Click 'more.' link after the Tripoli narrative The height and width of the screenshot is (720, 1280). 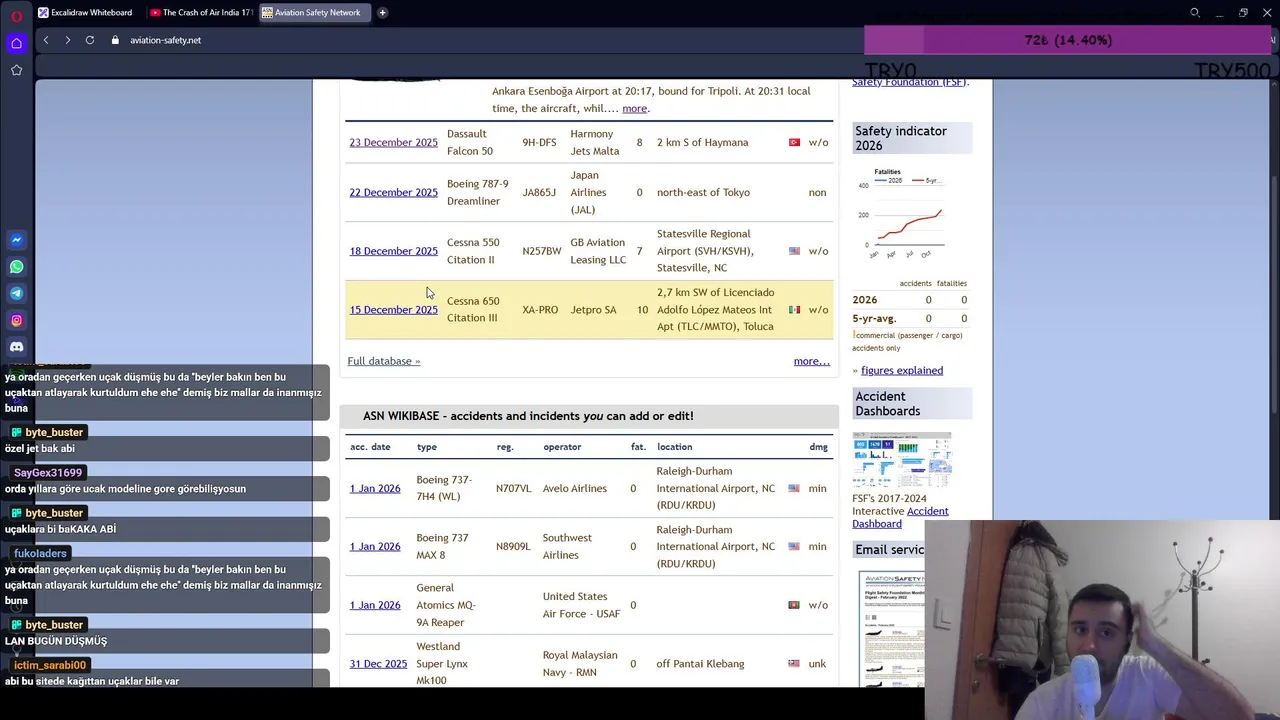pyautogui.click(x=635, y=108)
